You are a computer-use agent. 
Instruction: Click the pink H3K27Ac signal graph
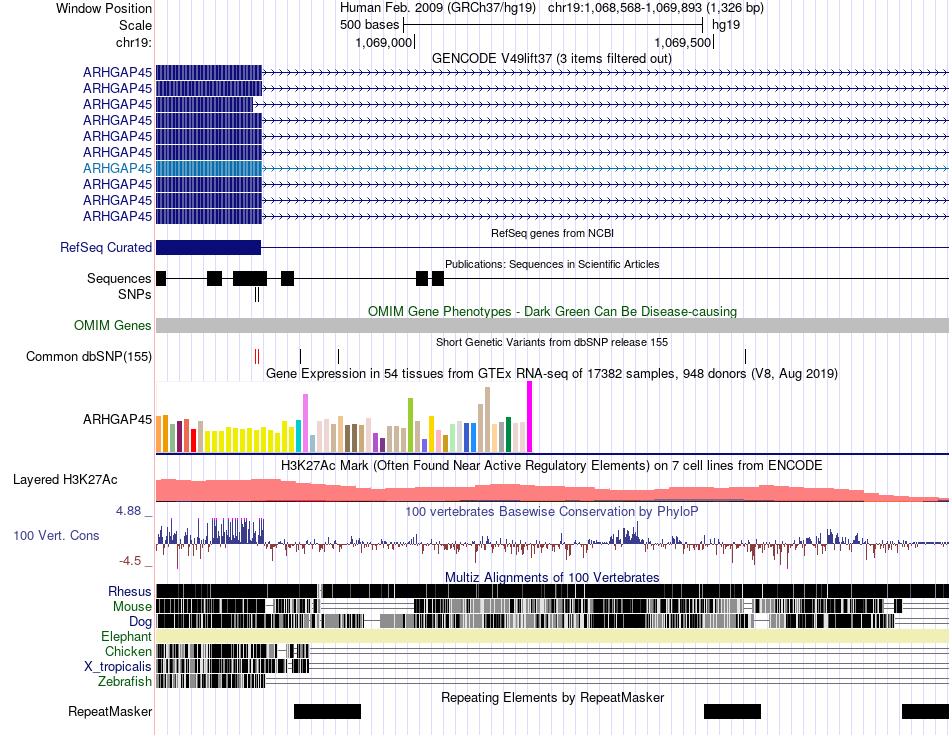552,490
